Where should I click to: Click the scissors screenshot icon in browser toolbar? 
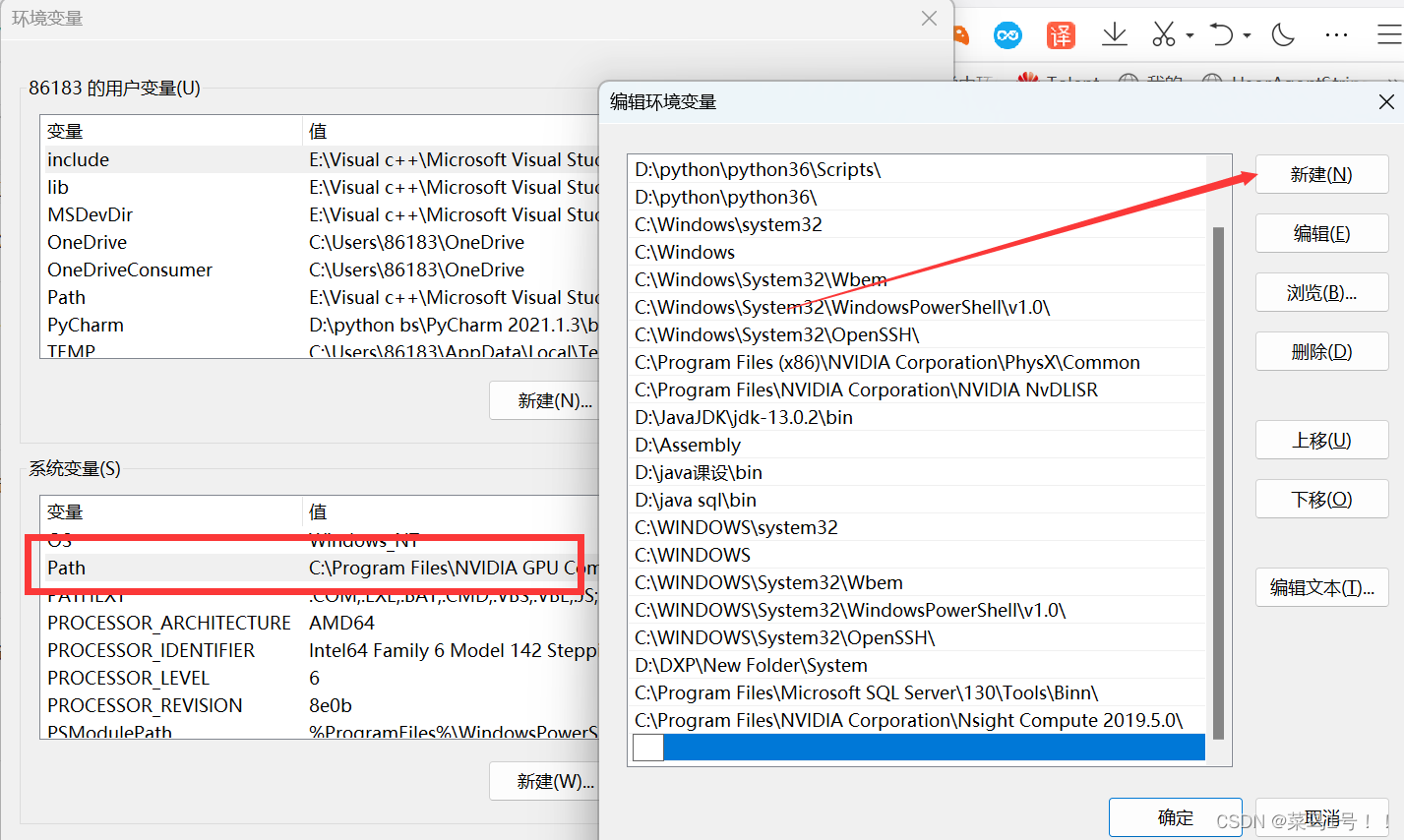[1164, 35]
